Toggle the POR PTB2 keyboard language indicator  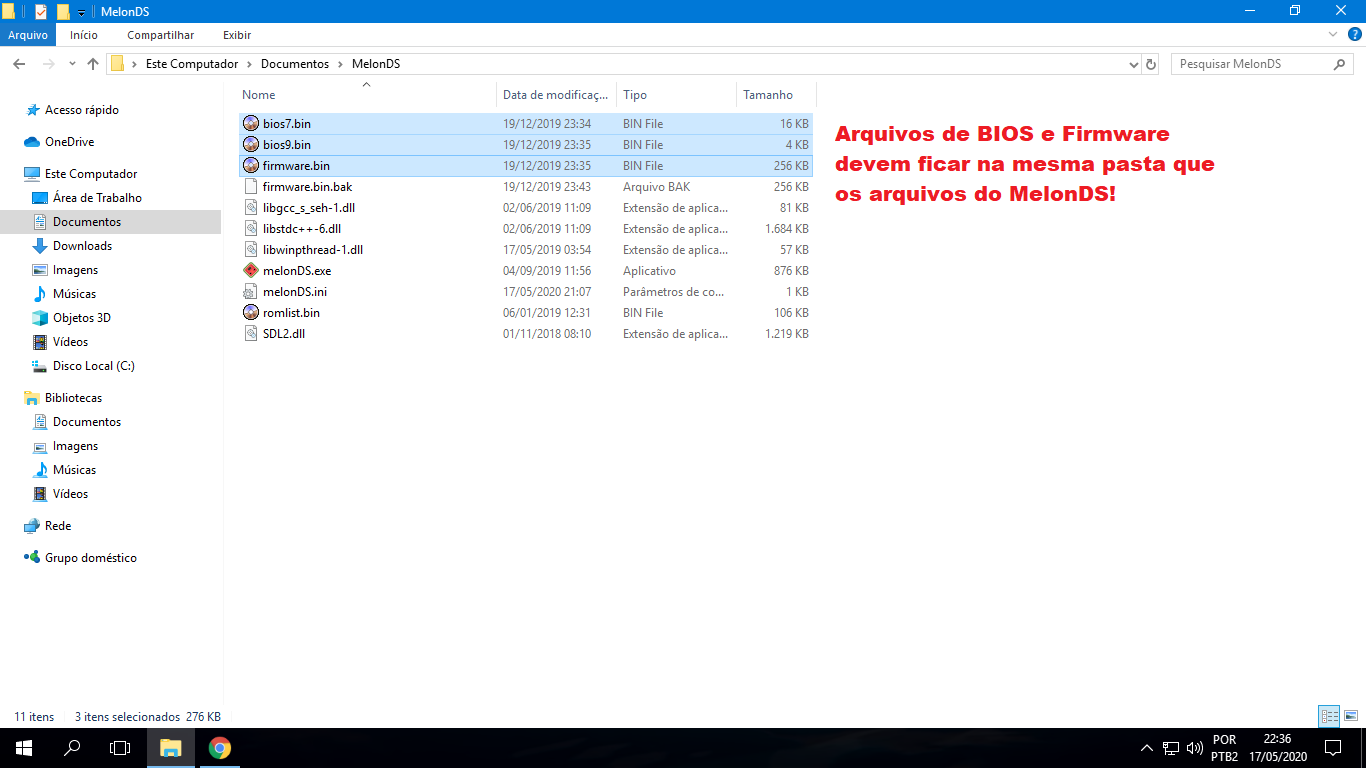pyautogui.click(x=1225, y=747)
